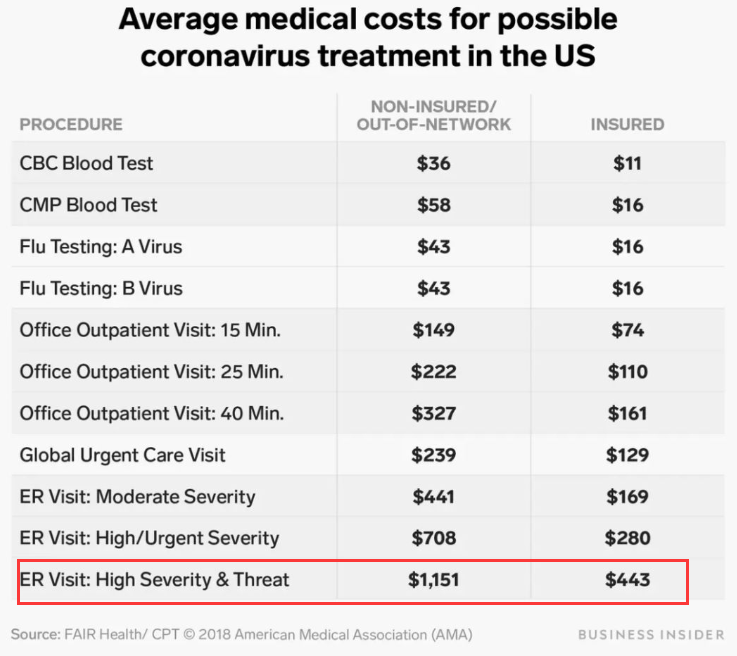The width and height of the screenshot is (737, 656).
Task: Click the $1,151 non-insured cost value
Action: click(434, 580)
